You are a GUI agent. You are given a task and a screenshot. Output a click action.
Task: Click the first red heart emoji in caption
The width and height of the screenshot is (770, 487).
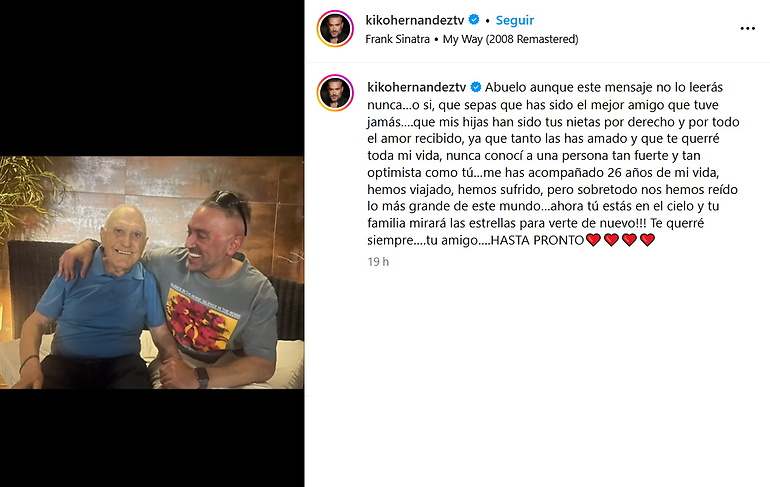click(x=593, y=240)
